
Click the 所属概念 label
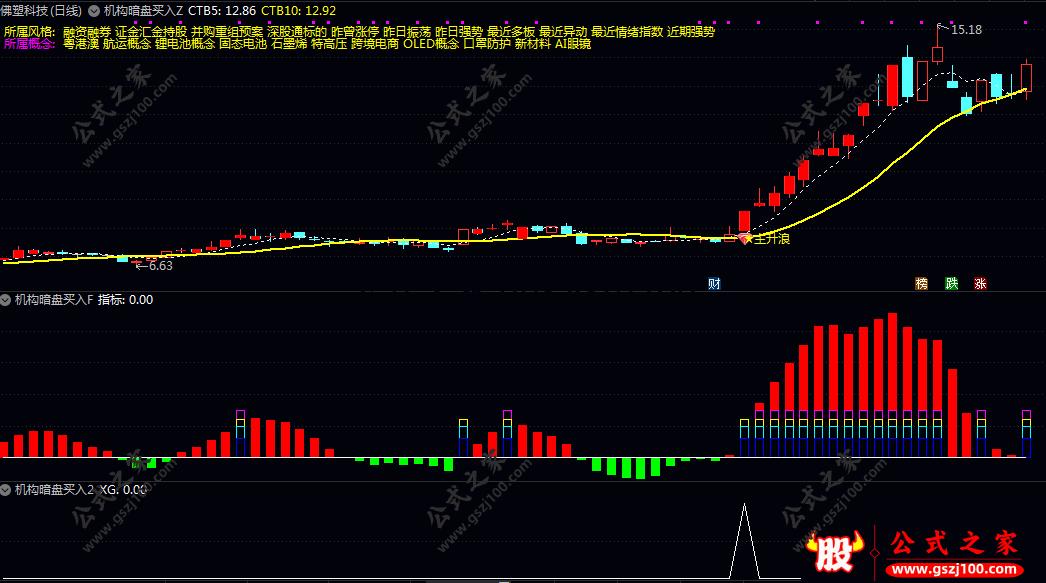[x=29, y=43]
